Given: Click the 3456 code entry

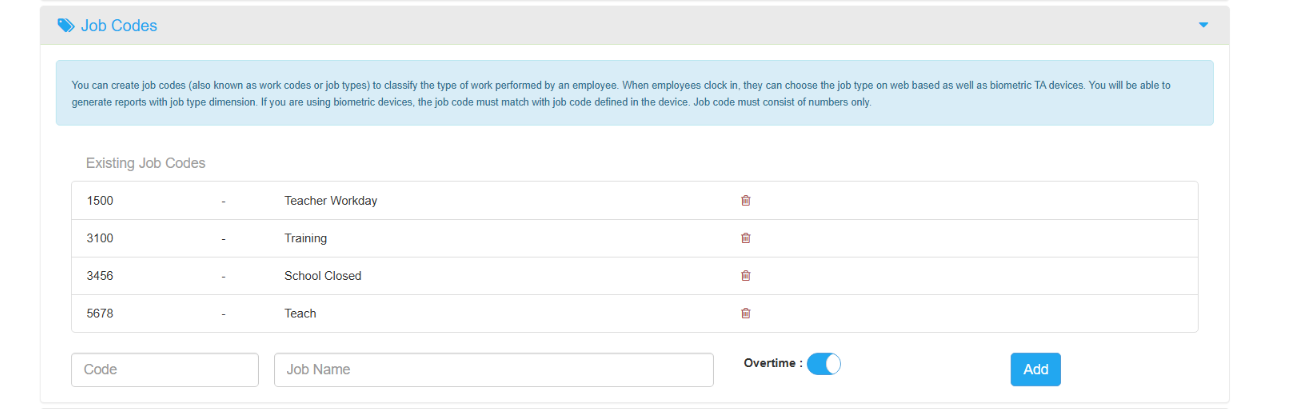Looking at the screenshot, I should tap(100, 276).
